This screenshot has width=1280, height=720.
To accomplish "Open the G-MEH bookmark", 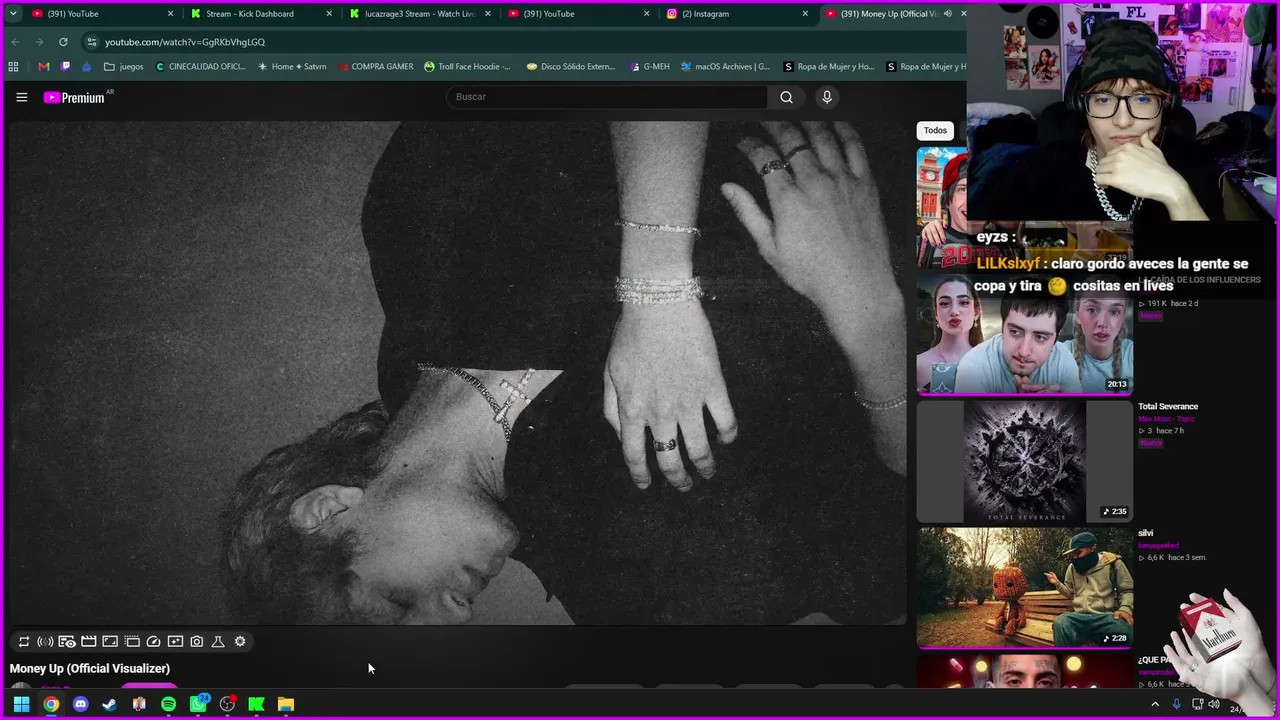I will 650,67.
